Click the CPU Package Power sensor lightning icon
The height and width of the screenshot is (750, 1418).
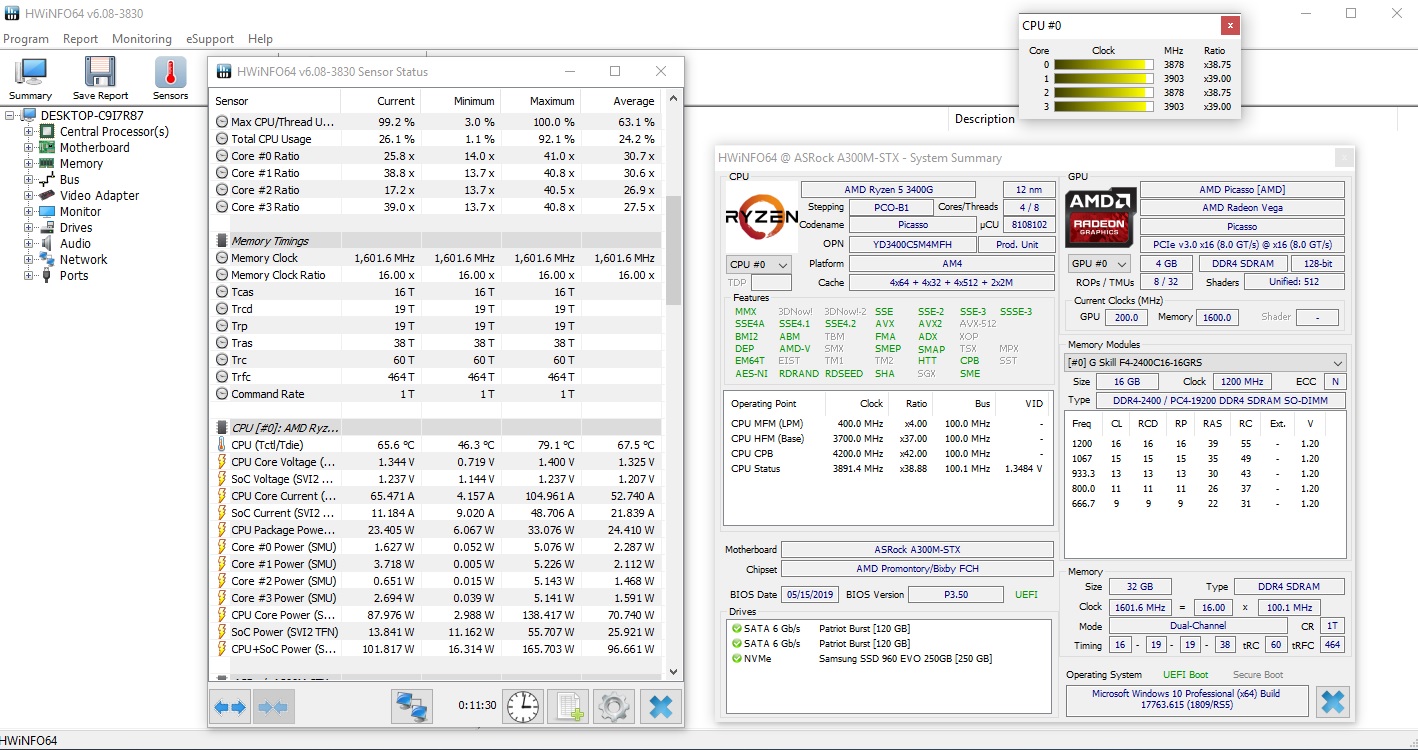(222, 530)
